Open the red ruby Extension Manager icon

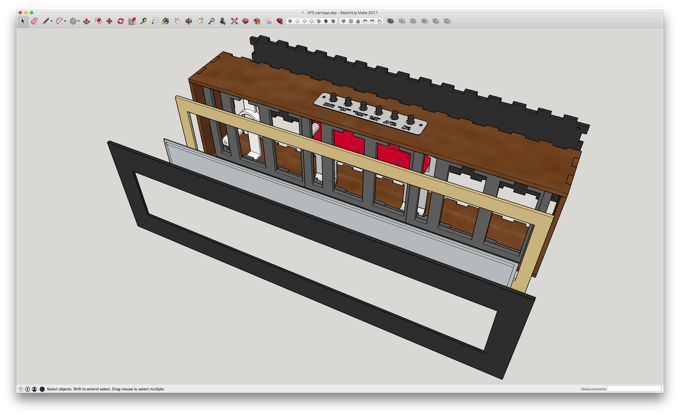(x=280, y=21)
